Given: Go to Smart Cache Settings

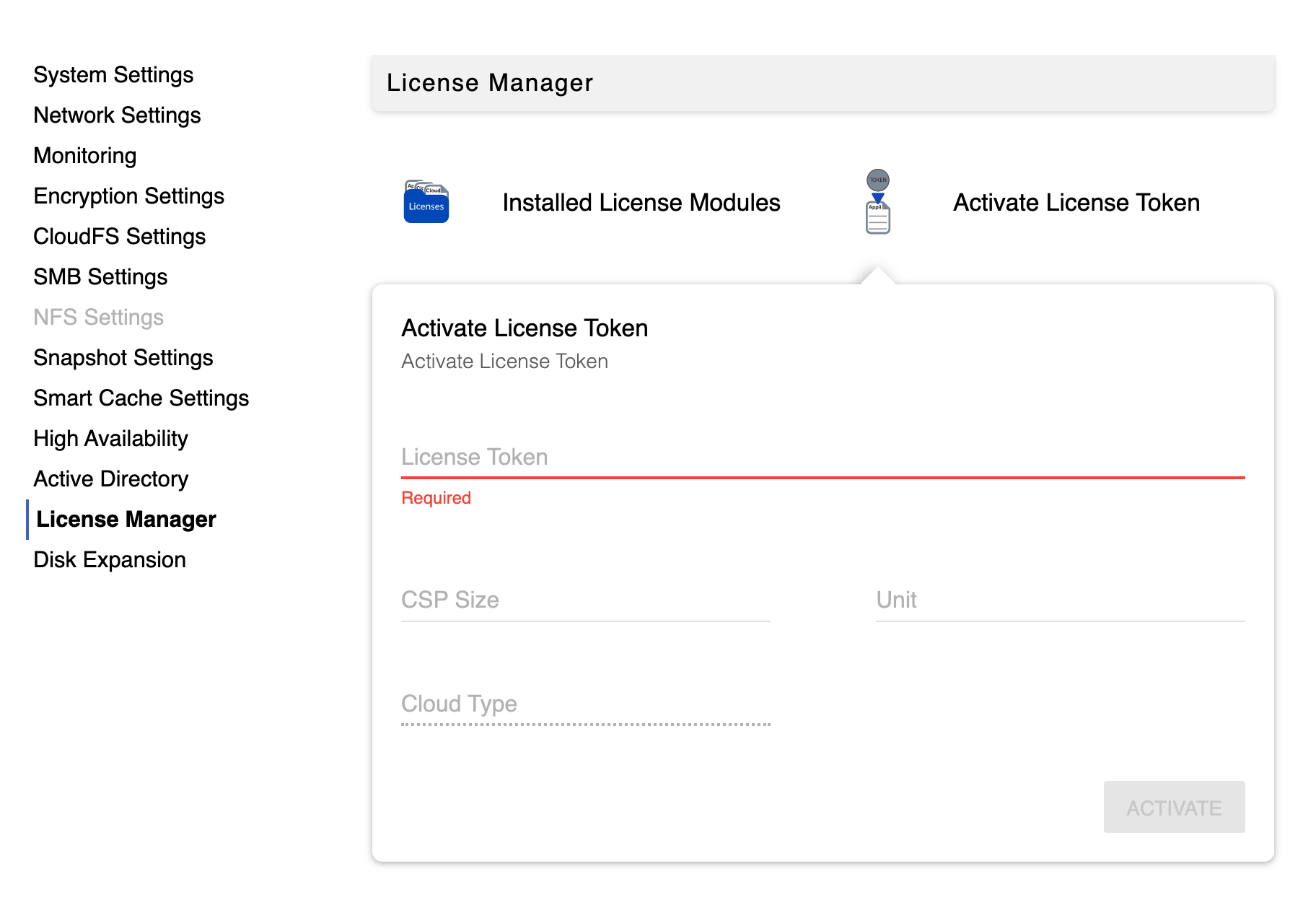Looking at the screenshot, I should tap(141, 398).
